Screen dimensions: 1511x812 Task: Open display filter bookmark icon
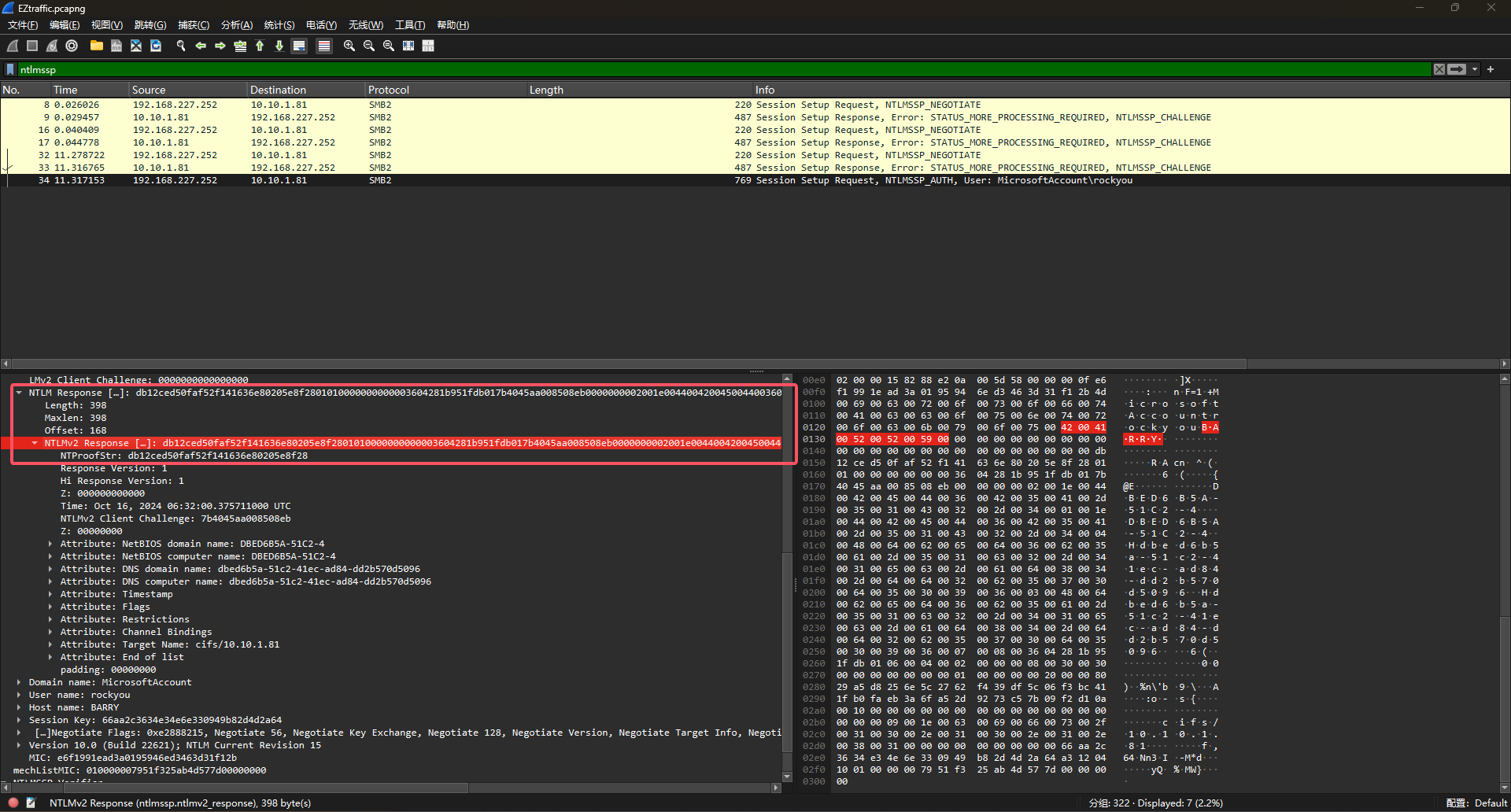point(10,69)
